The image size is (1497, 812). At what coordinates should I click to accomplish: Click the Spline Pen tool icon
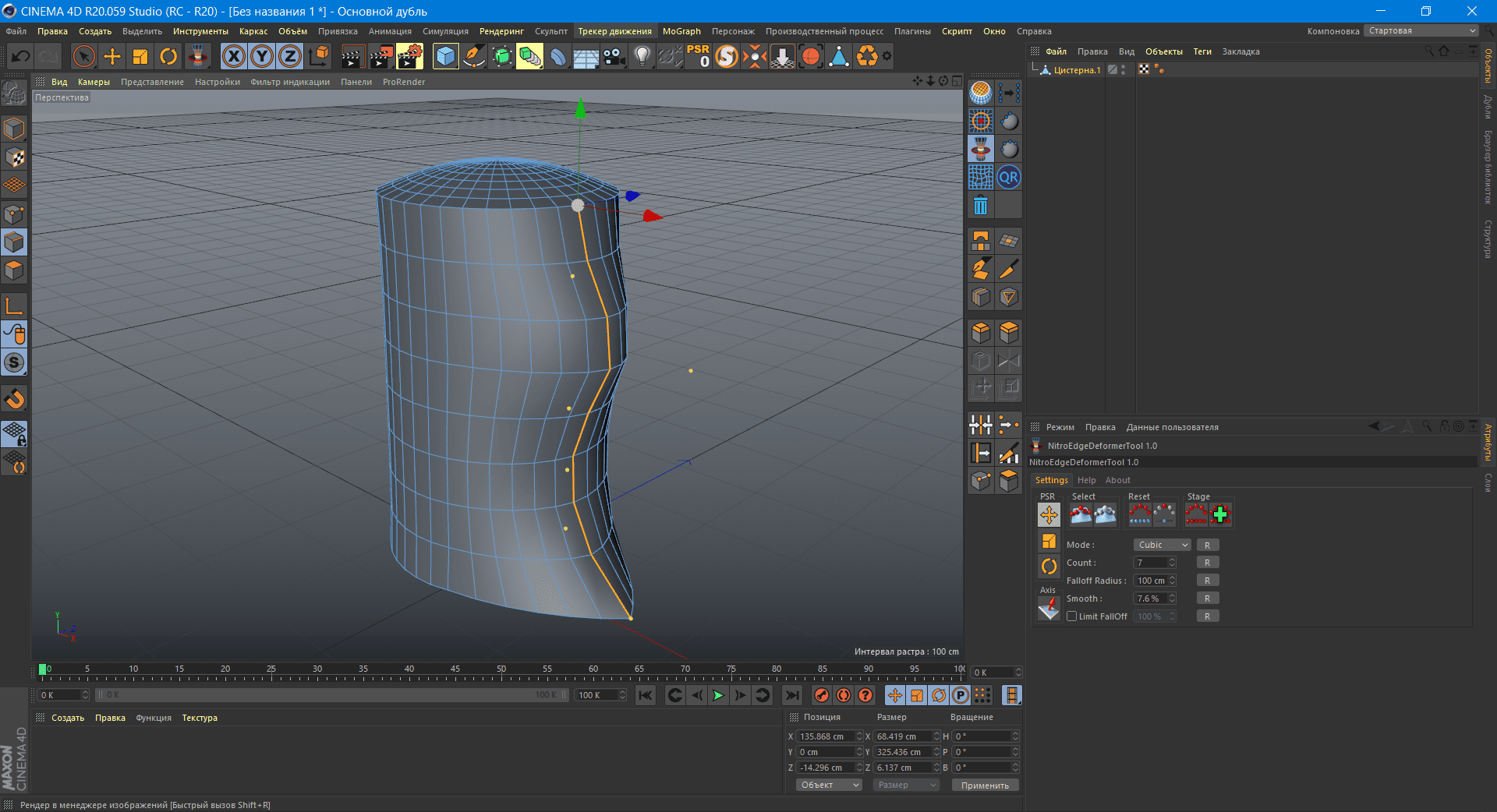pos(473,56)
